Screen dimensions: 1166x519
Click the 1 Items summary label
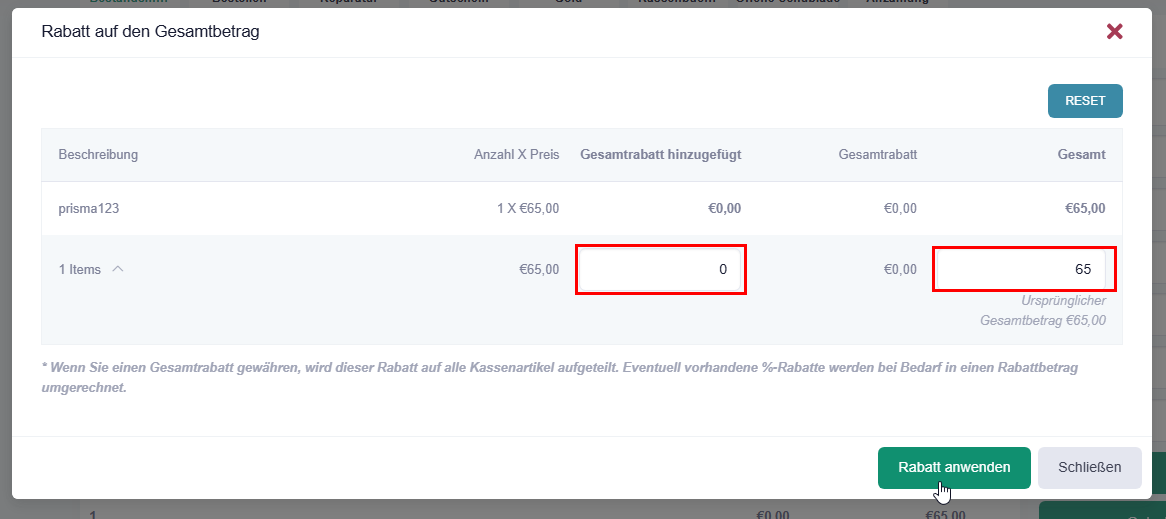click(80, 270)
